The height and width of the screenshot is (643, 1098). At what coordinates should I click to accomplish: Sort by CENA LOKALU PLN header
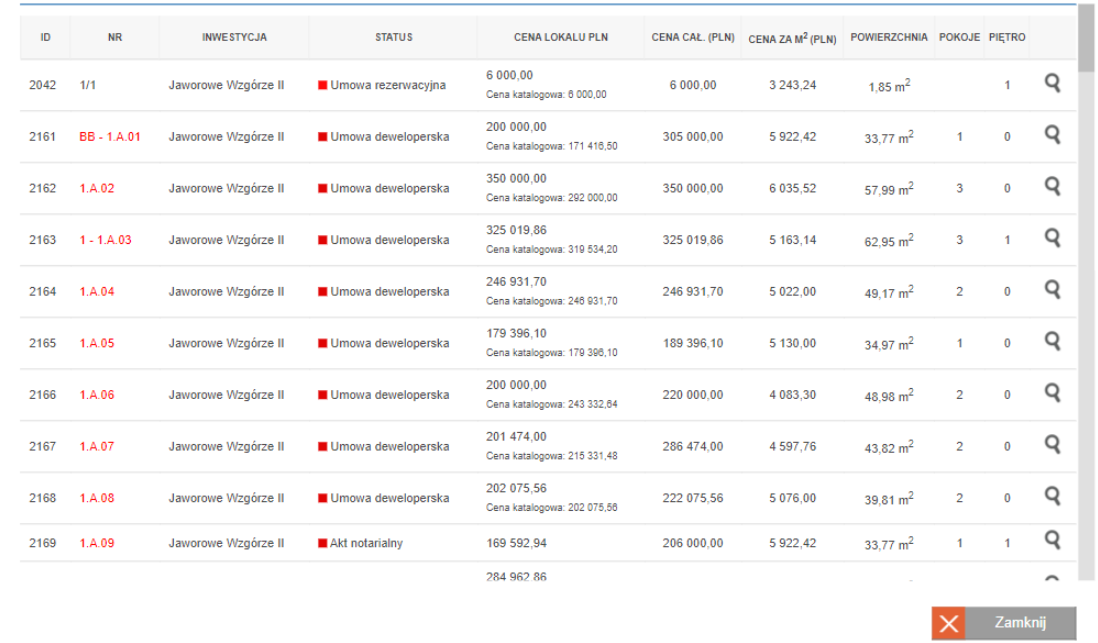pos(561,37)
